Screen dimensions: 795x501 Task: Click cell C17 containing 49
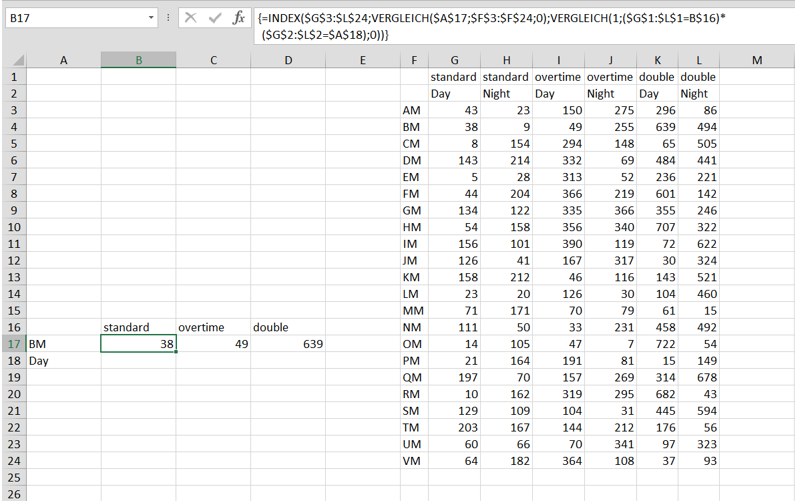coord(213,344)
